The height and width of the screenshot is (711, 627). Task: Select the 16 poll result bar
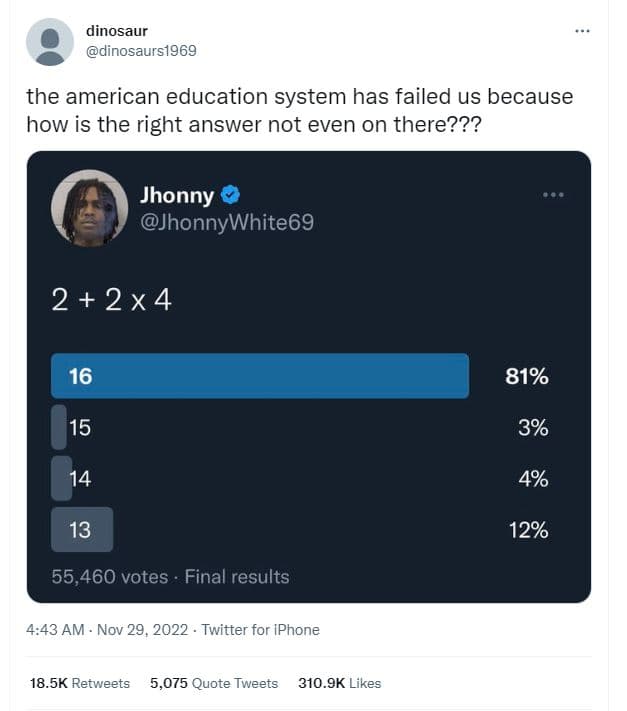click(260, 376)
